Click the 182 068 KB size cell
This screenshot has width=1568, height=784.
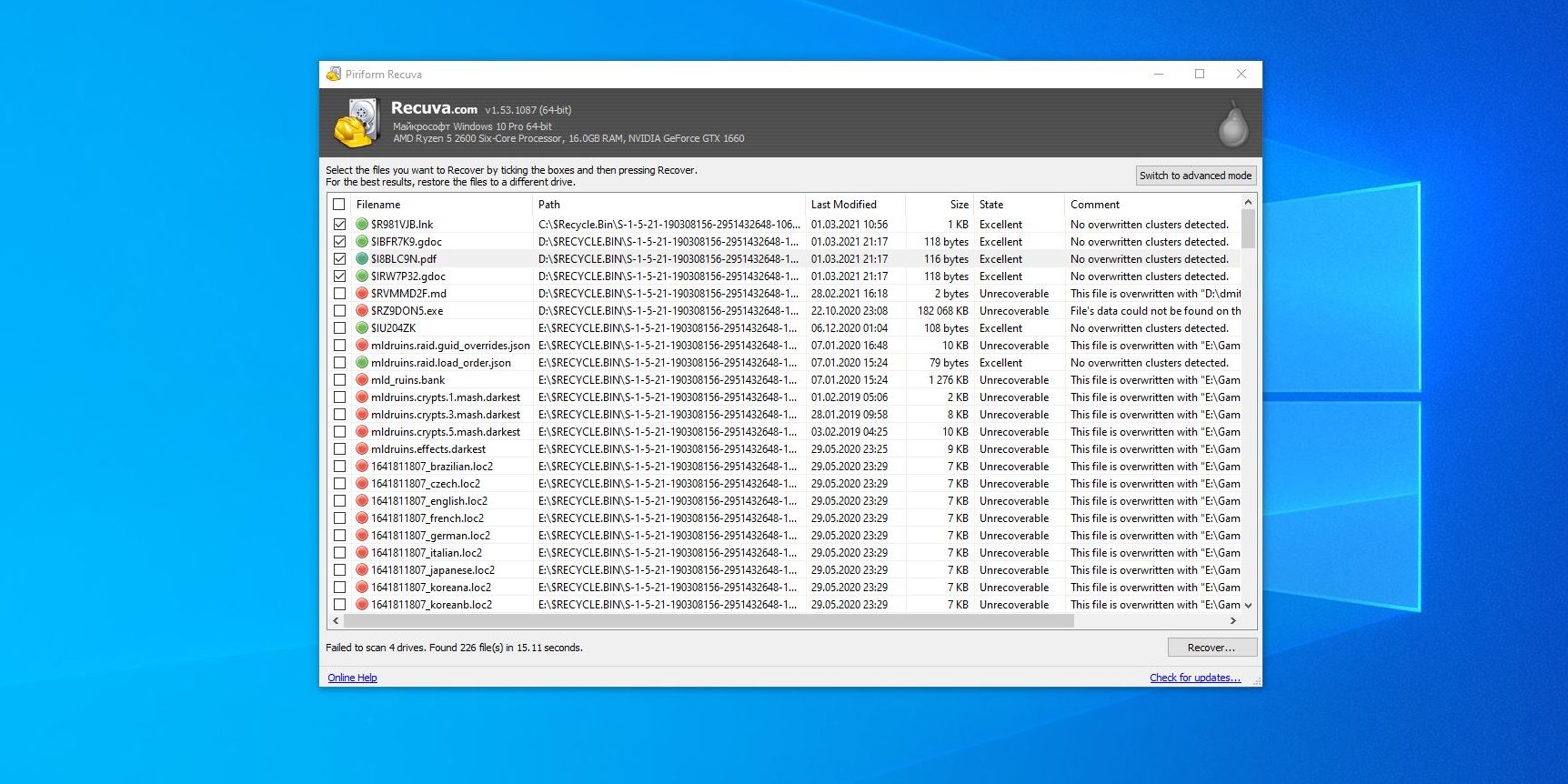943,310
